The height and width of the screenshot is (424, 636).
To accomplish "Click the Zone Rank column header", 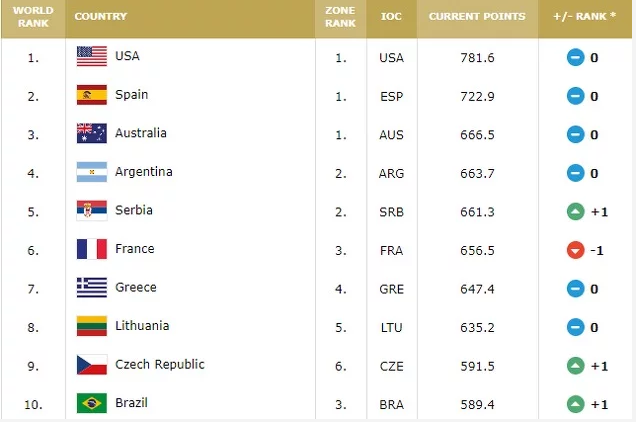I will pyautogui.click(x=341, y=17).
